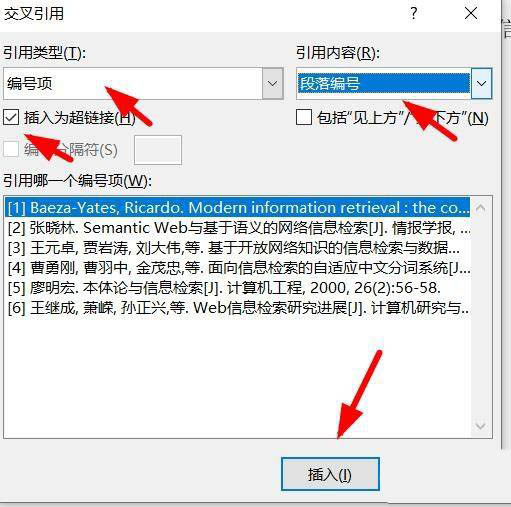The width and height of the screenshot is (511, 507).
Task: Select reference [6] 王继成, 萧嵘
Action: (x=238, y=308)
